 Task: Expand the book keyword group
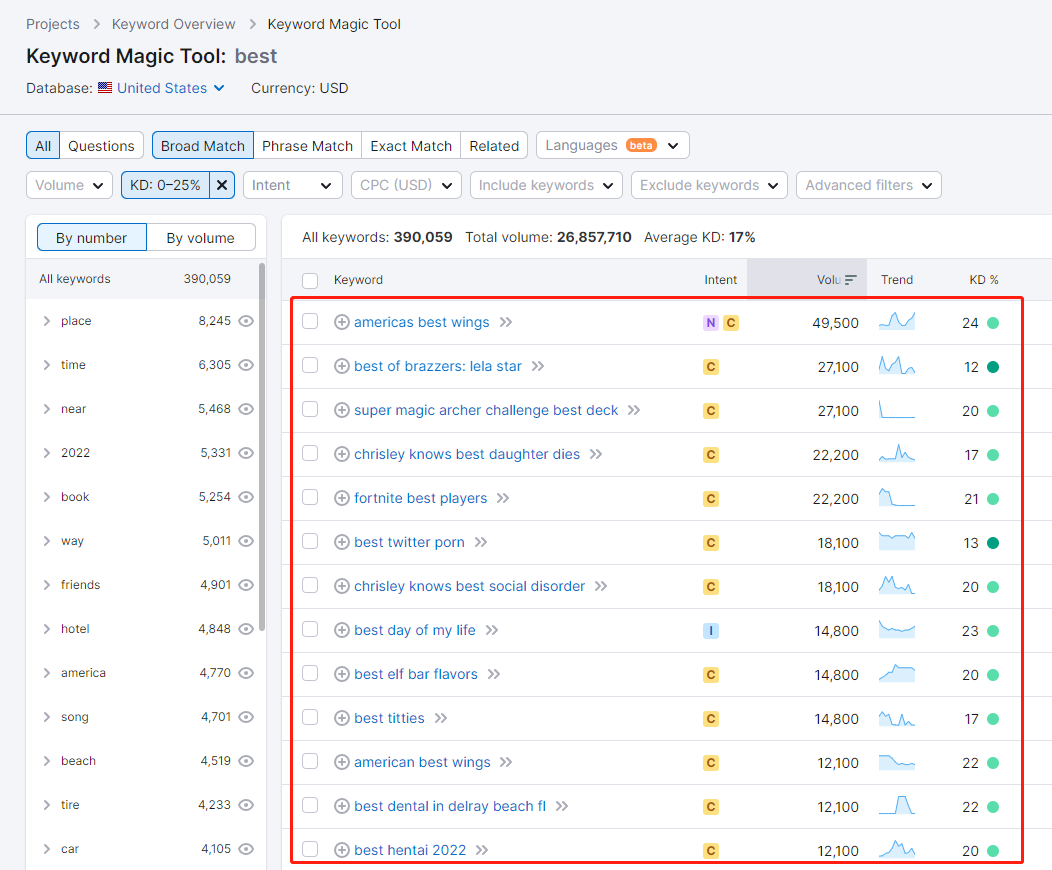tap(46, 497)
